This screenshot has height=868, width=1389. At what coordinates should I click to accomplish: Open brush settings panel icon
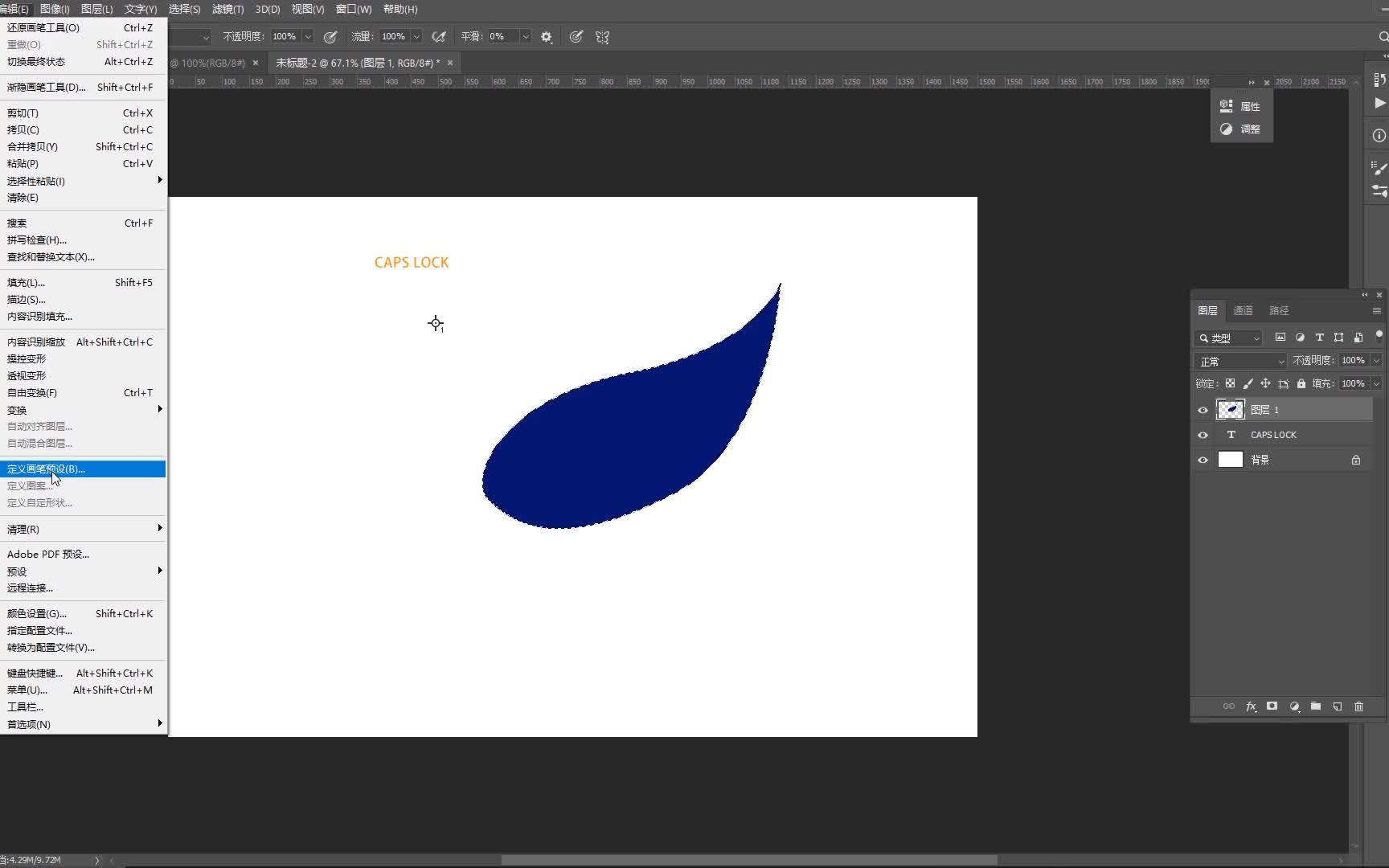pos(1379,168)
